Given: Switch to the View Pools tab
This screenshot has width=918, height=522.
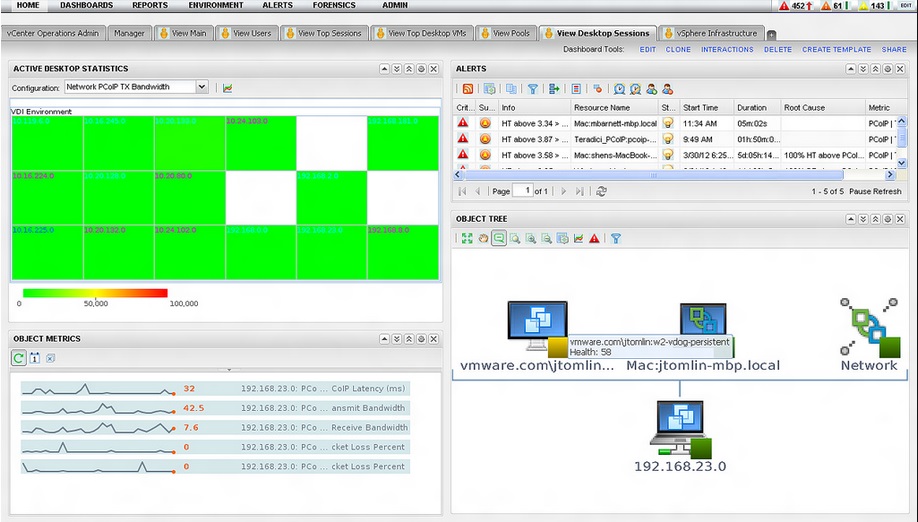Looking at the screenshot, I should [506, 33].
